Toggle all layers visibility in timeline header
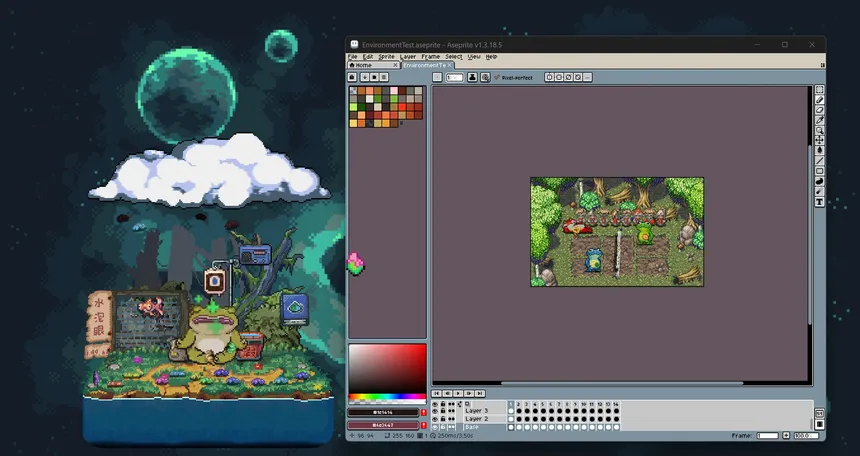Screen dimensions: 860x456 click(x=435, y=404)
